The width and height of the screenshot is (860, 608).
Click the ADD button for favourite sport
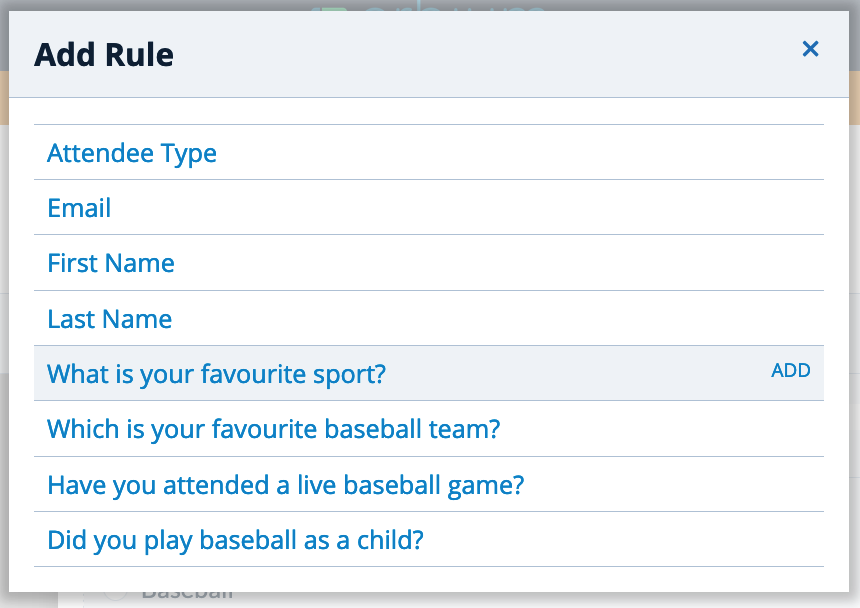point(790,371)
